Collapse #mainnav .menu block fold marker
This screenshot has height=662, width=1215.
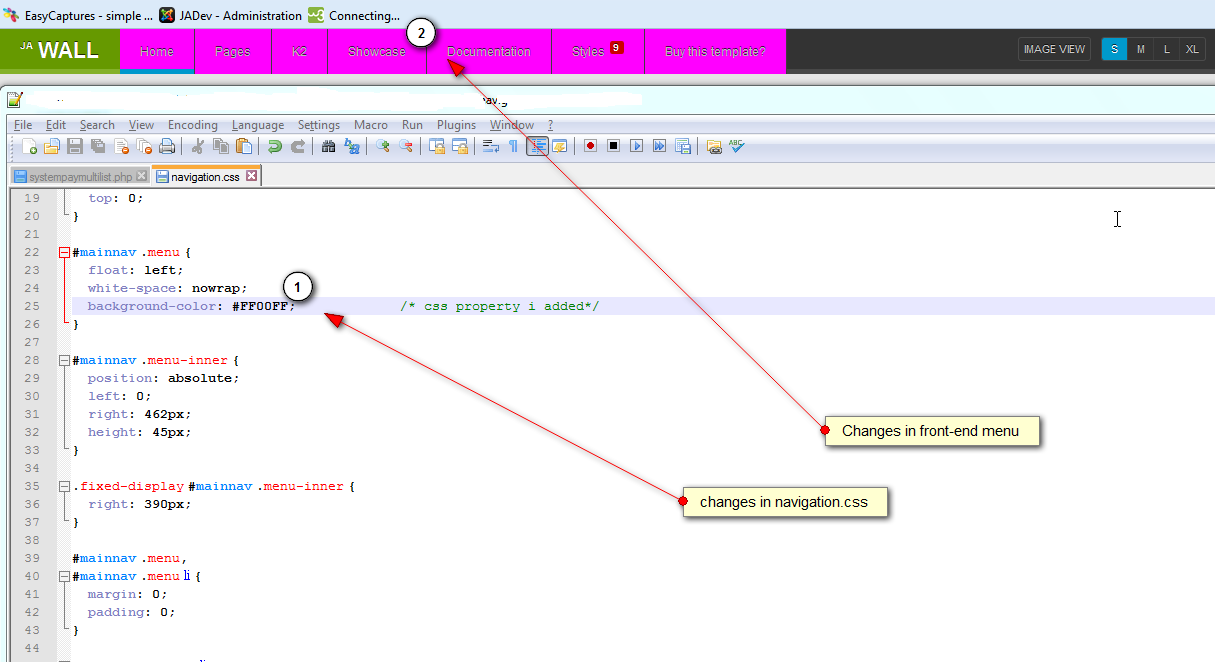point(64,252)
